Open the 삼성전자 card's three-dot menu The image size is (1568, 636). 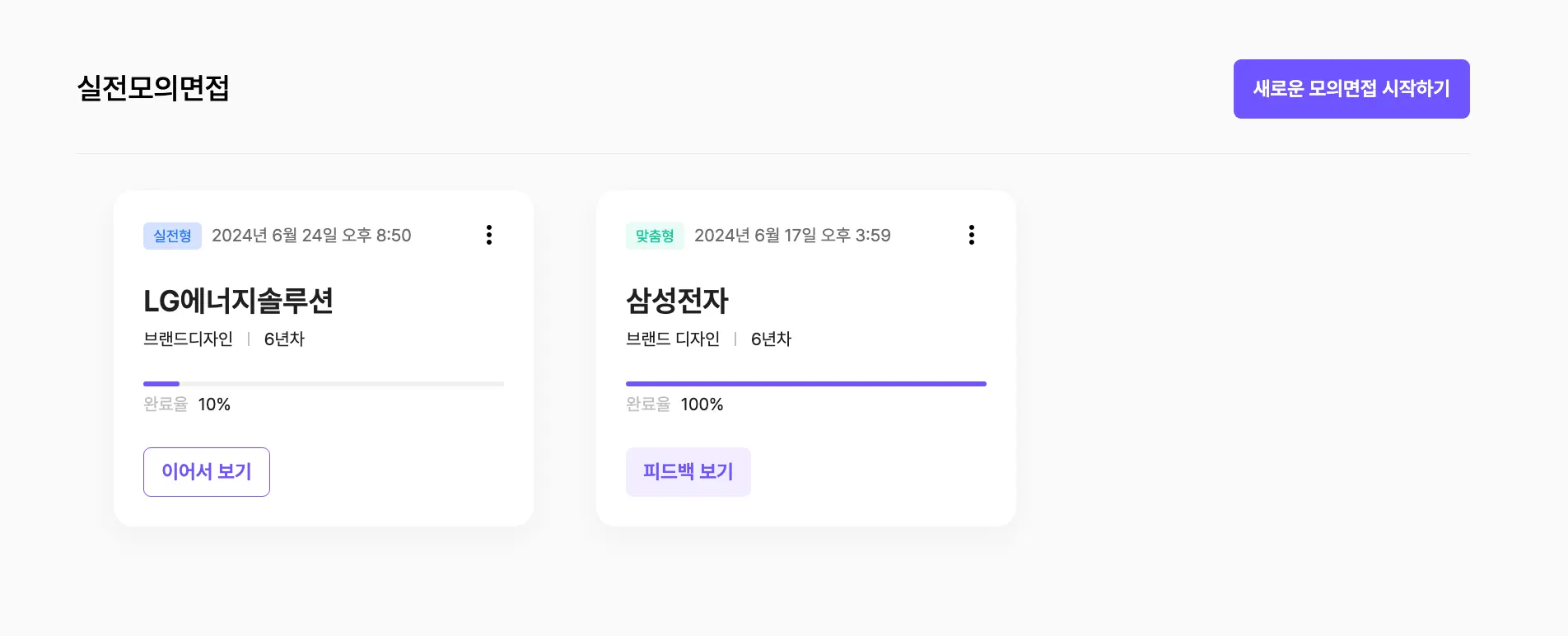pyautogui.click(x=972, y=235)
